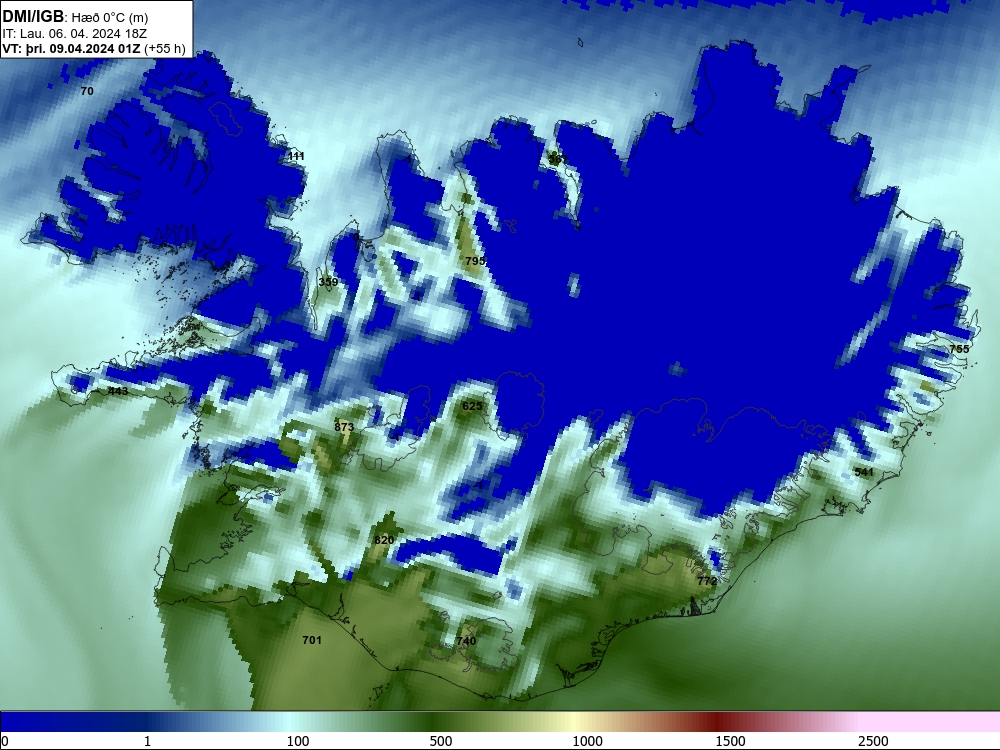The height and width of the screenshot is (750, 1000).
Task: Click the legend label 1
Action: (147, 741)
